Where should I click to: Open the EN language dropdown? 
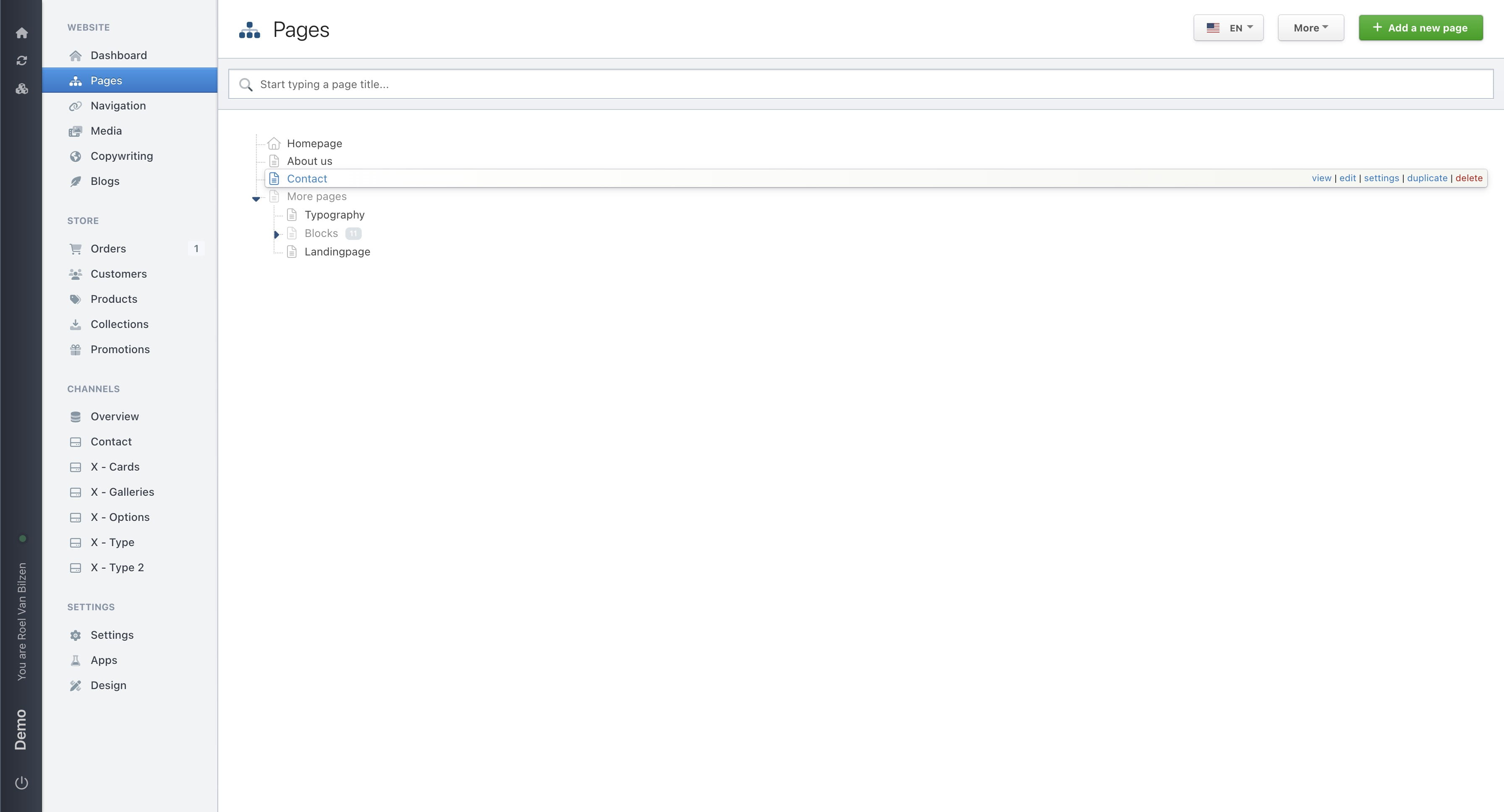coord(1228,27)
